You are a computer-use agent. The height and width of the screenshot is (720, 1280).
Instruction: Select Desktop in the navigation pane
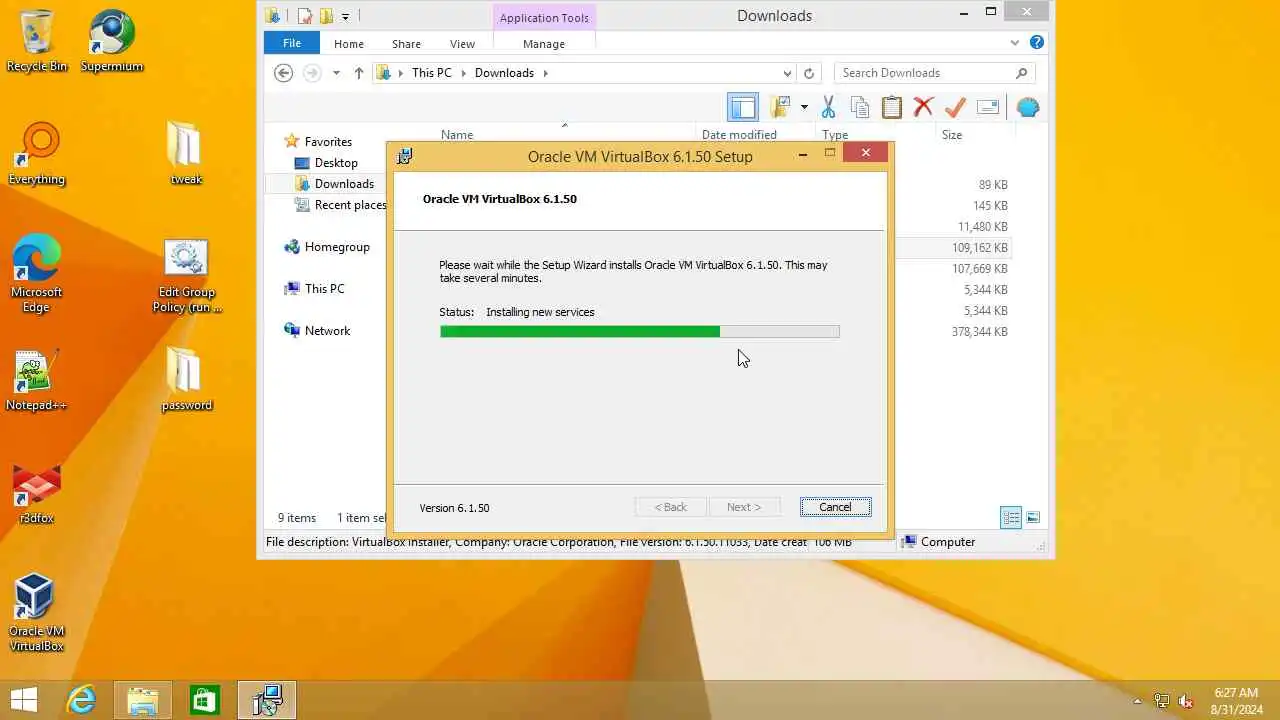(336, 163)
